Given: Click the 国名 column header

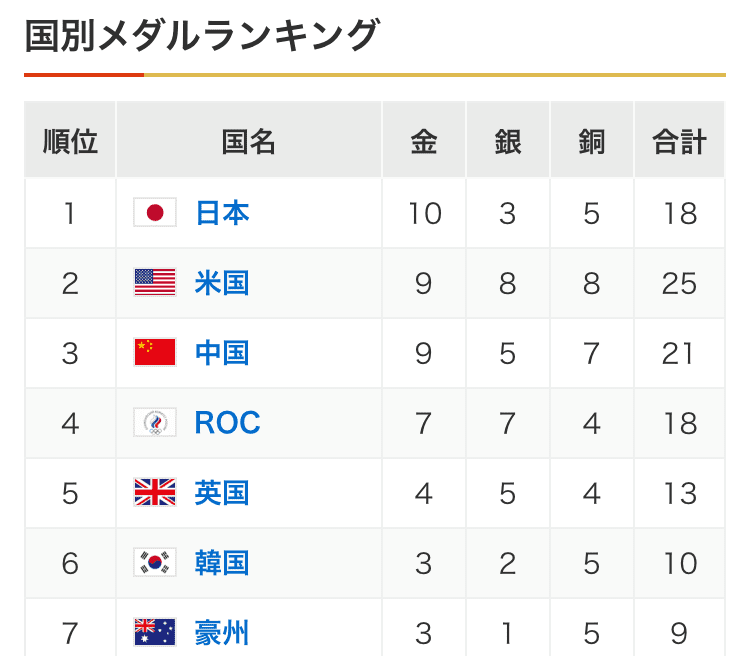Looking at the screenshot, I should (248, 141).
